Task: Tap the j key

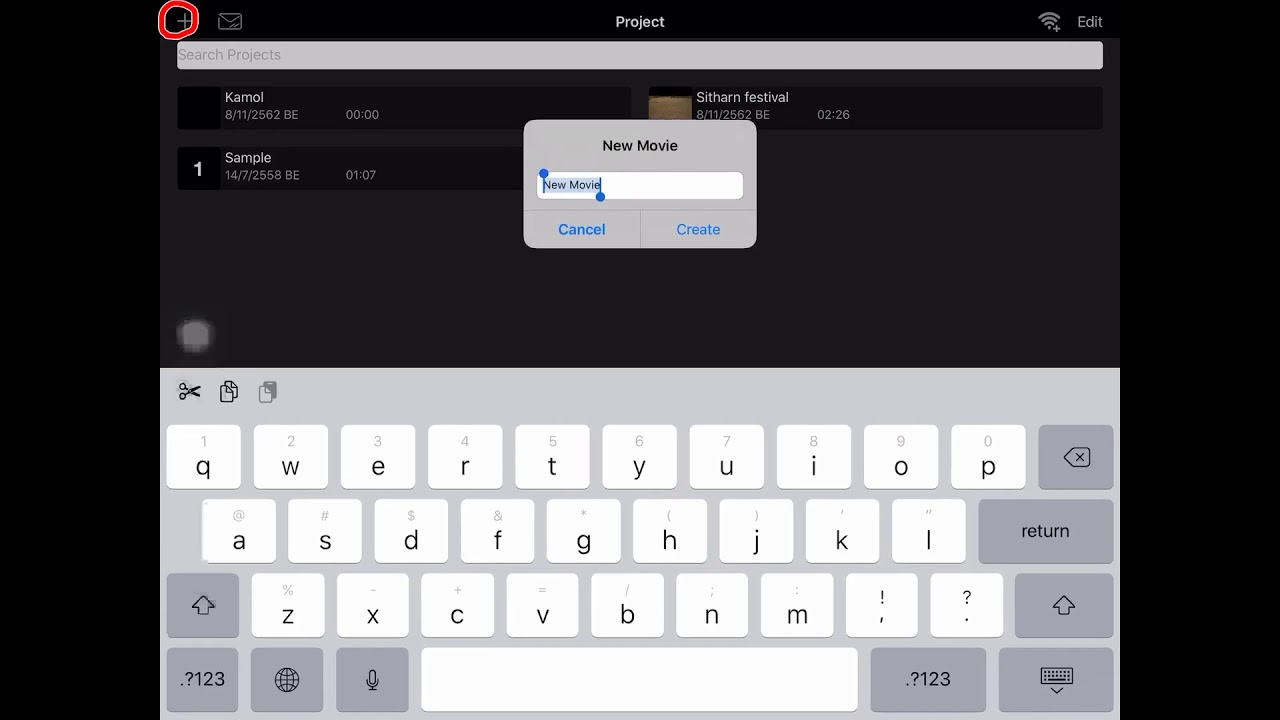Action: point(756,531)
